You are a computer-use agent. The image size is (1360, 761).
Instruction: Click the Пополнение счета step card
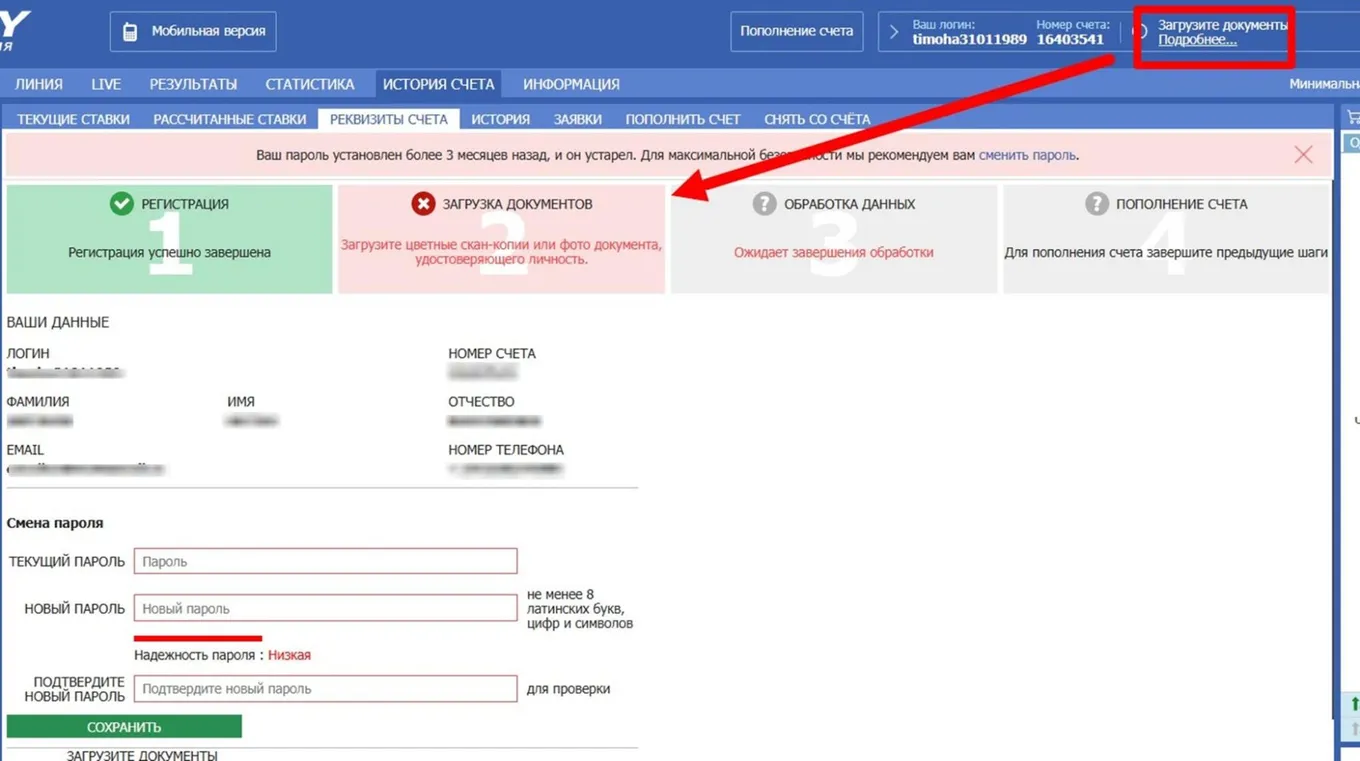coord(1166,239)
